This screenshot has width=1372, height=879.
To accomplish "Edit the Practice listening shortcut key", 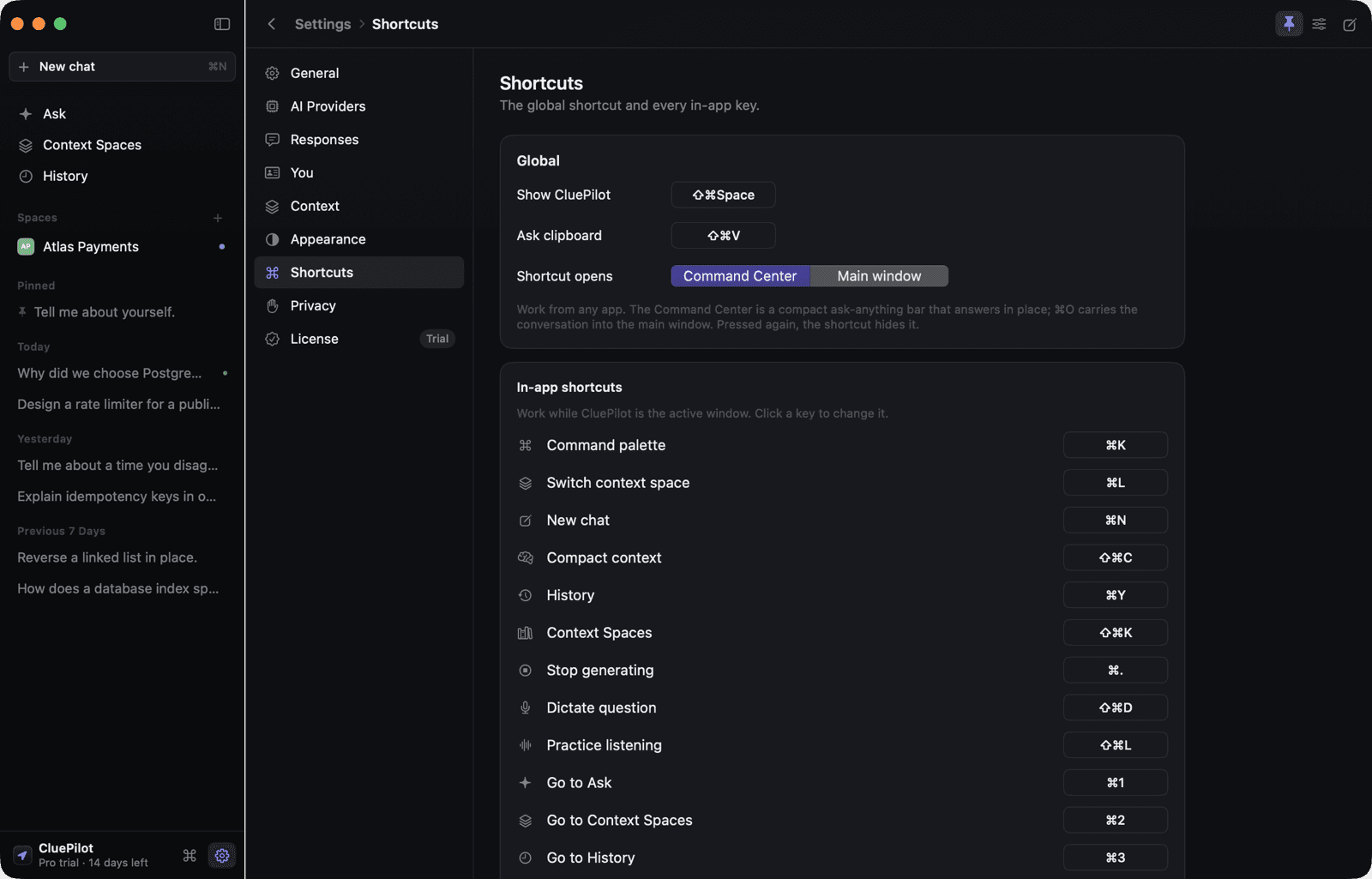I will point(1115,745).
